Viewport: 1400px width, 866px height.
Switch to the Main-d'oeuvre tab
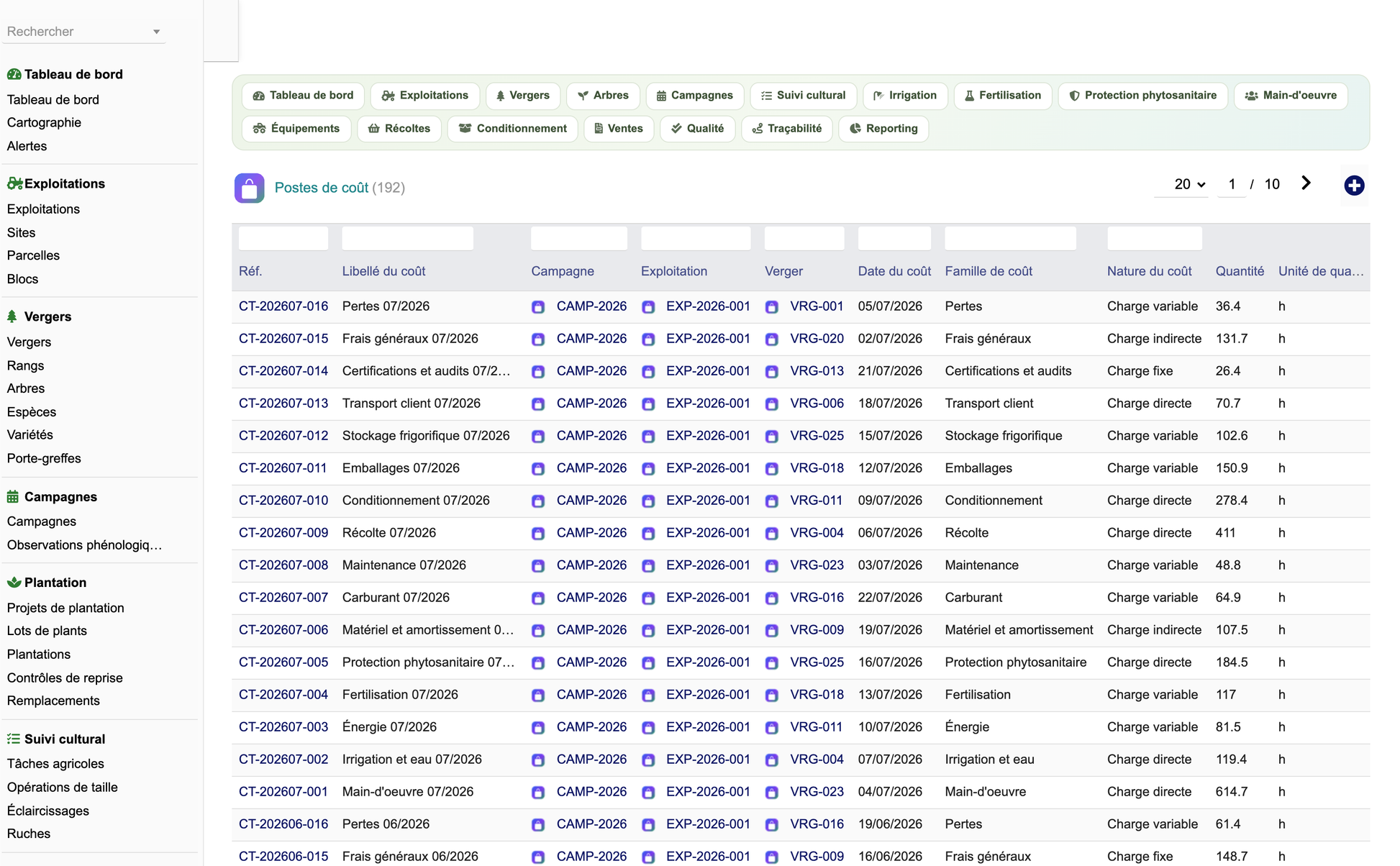pyautogui.click(x=1291, y=96)
